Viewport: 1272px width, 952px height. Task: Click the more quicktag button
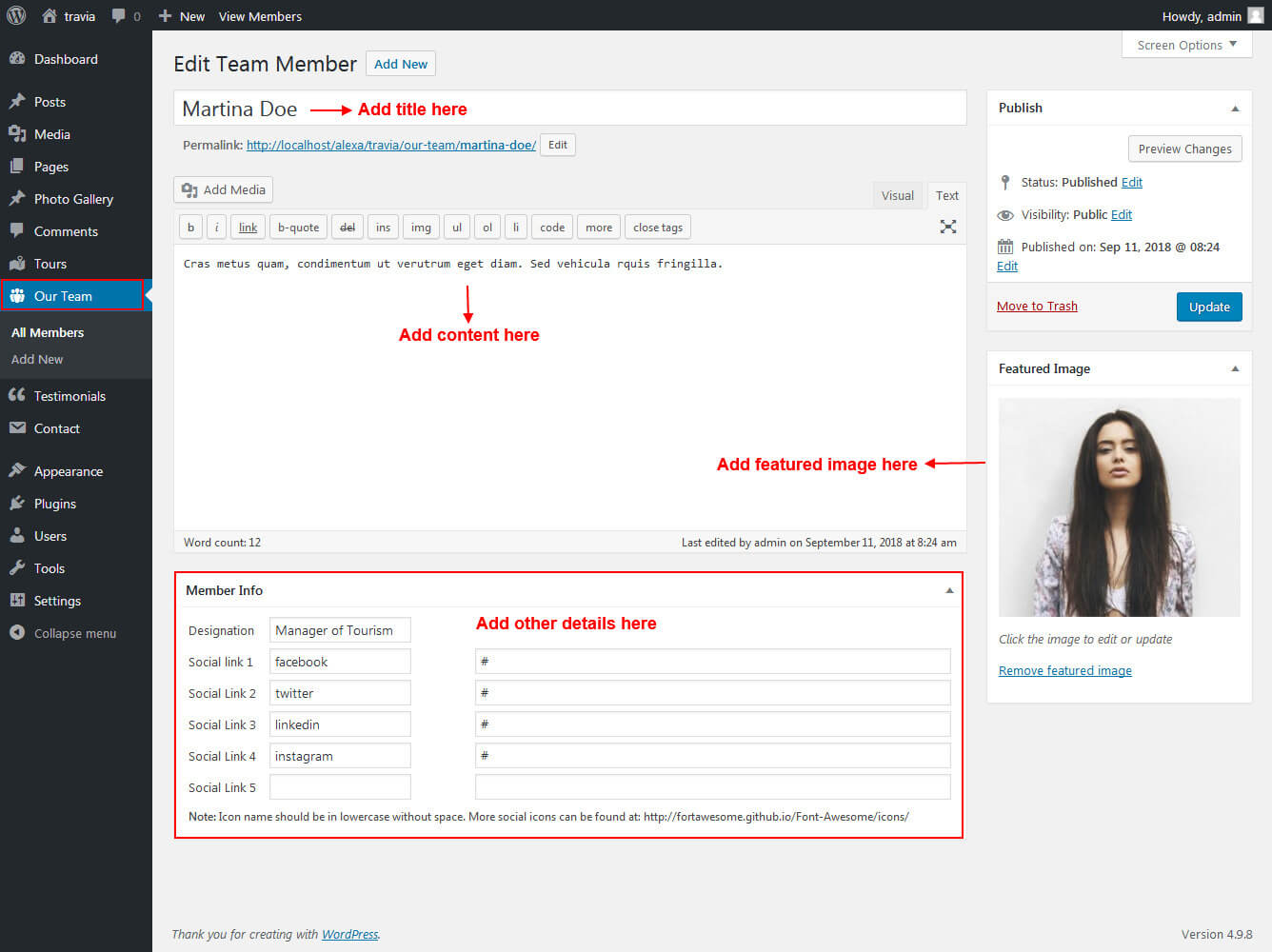point(599,227)
